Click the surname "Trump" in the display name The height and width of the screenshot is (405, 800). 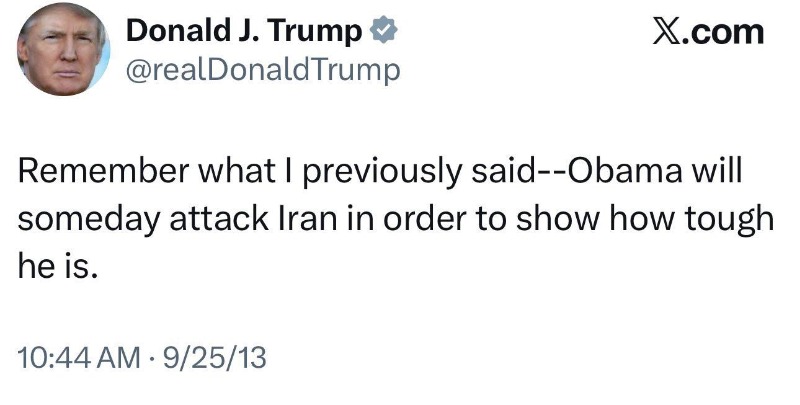coord(317,32)
